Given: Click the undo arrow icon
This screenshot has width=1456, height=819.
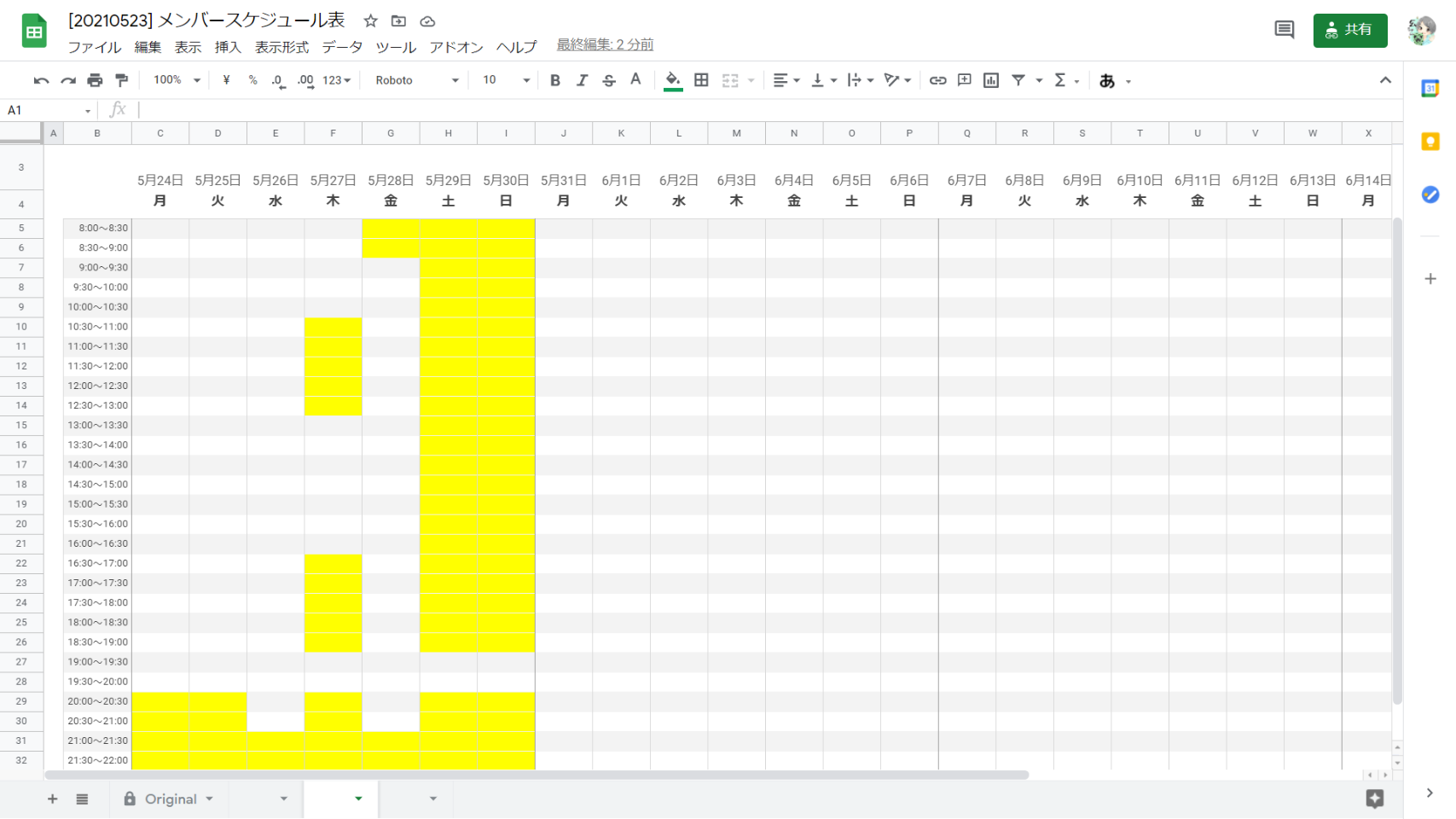Looking at the screenshot, I should [41, 80].
